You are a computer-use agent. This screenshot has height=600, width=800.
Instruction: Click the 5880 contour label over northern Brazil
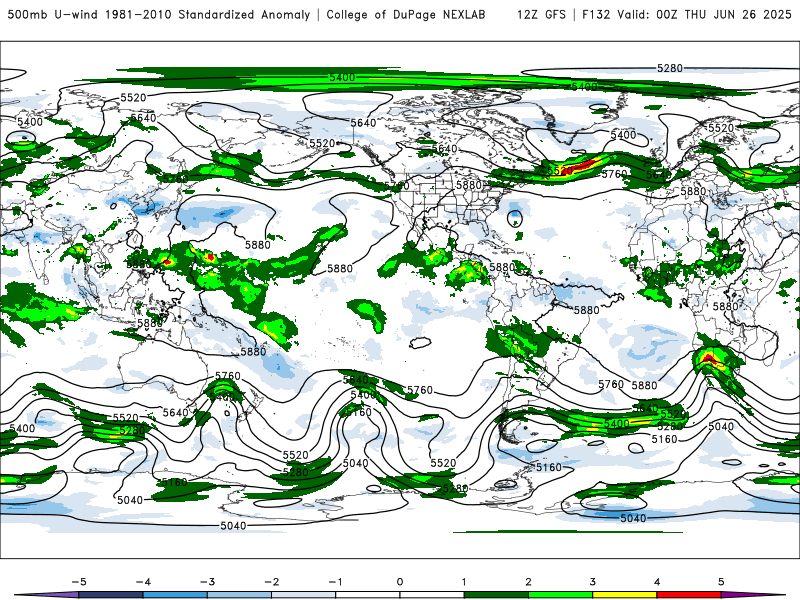click(587, 310)
